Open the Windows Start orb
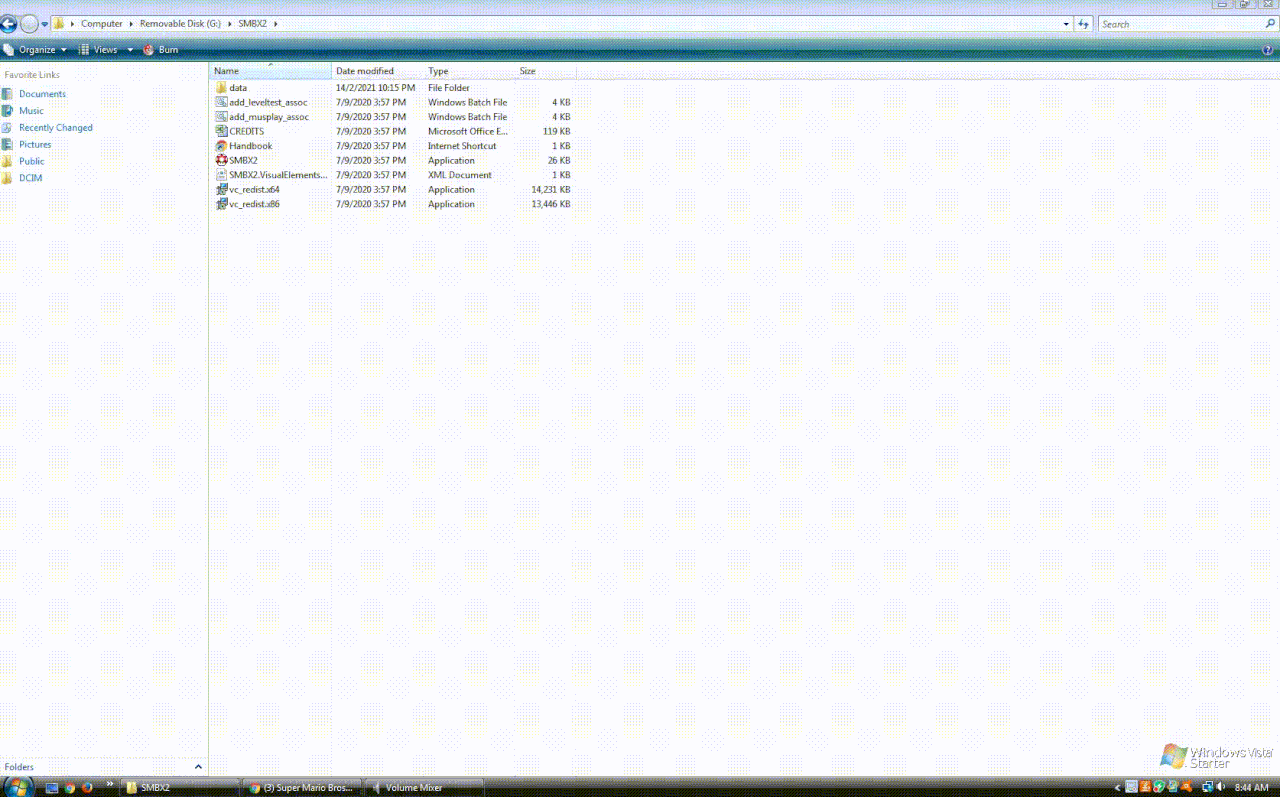The width and height of the screenshot is (1280, 797). (x=18, y=787)
